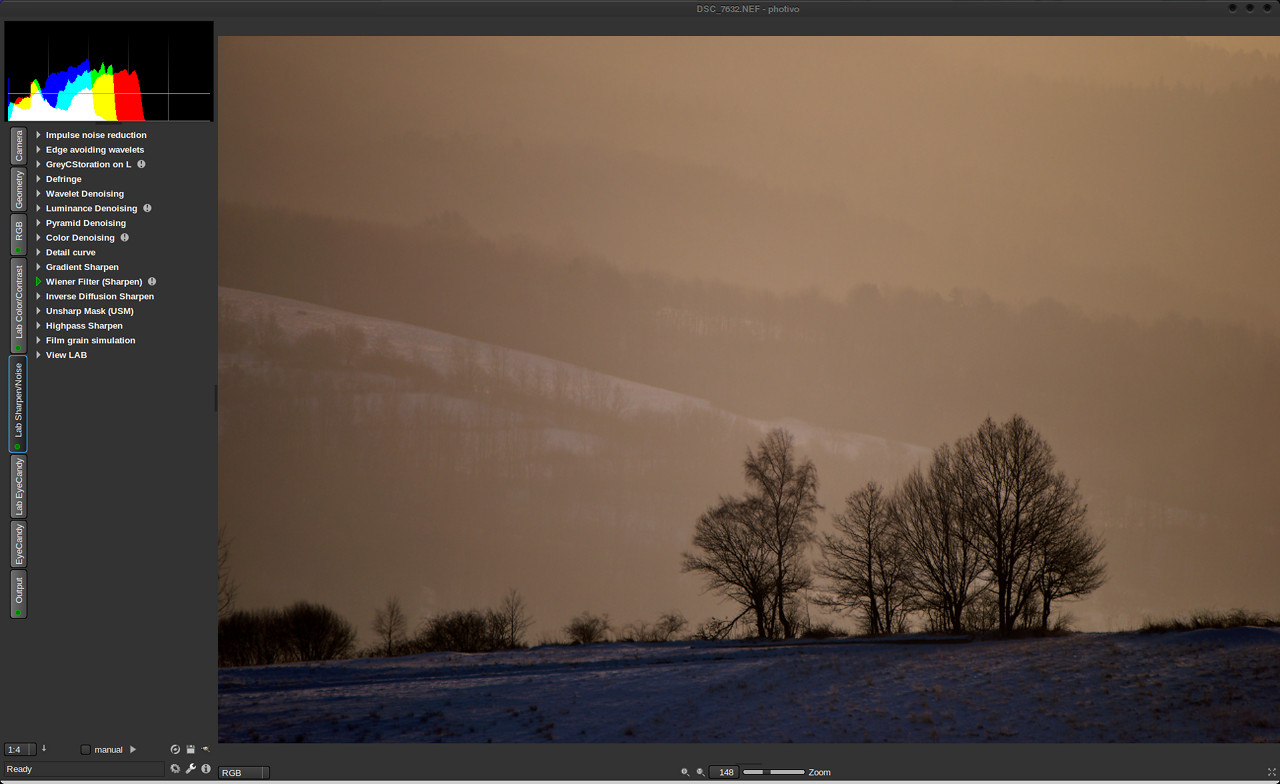The image size is (1280, 784).
Task: Open the RGB vertical tab
Action: (x=18, y=235)
